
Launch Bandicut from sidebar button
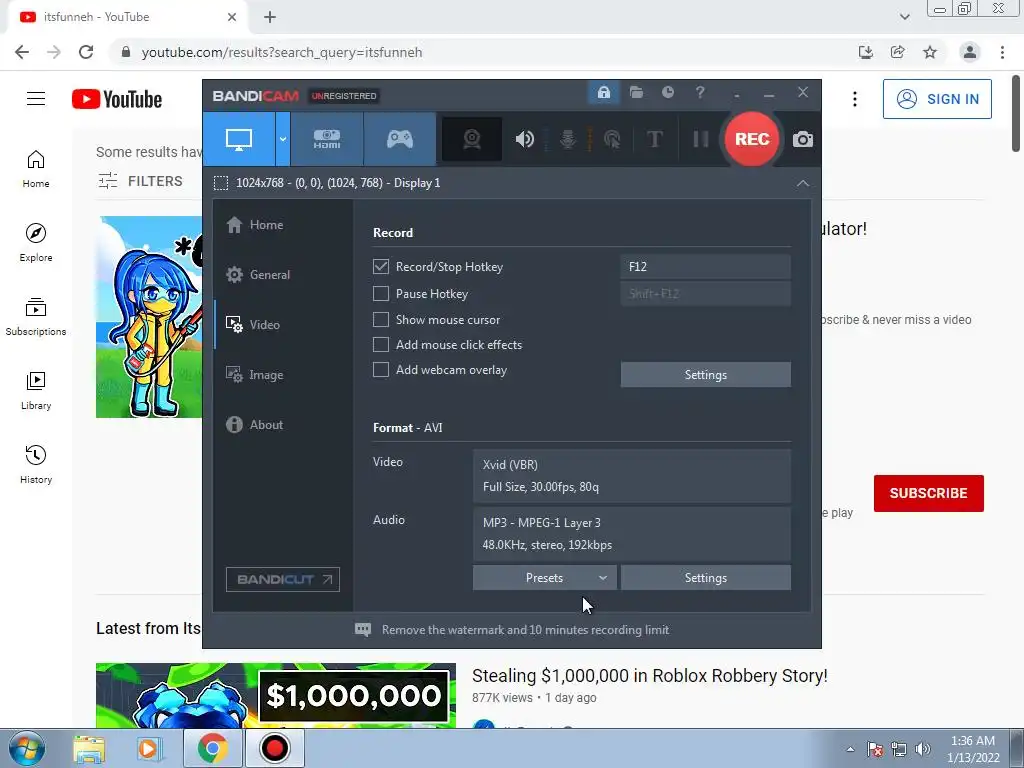pyautogui.click(x=283, y=579)
